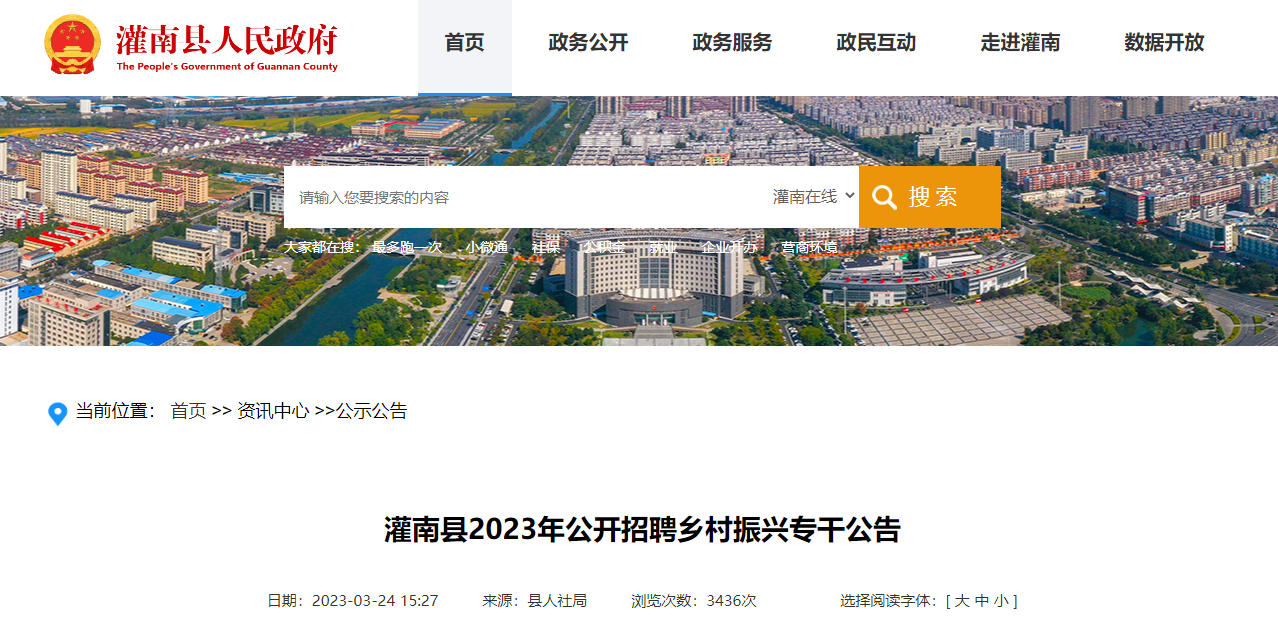Go to 政民互动 section
Image resolution: width=1278 pixels, height=622 pixels.
[x=876, y=43]
